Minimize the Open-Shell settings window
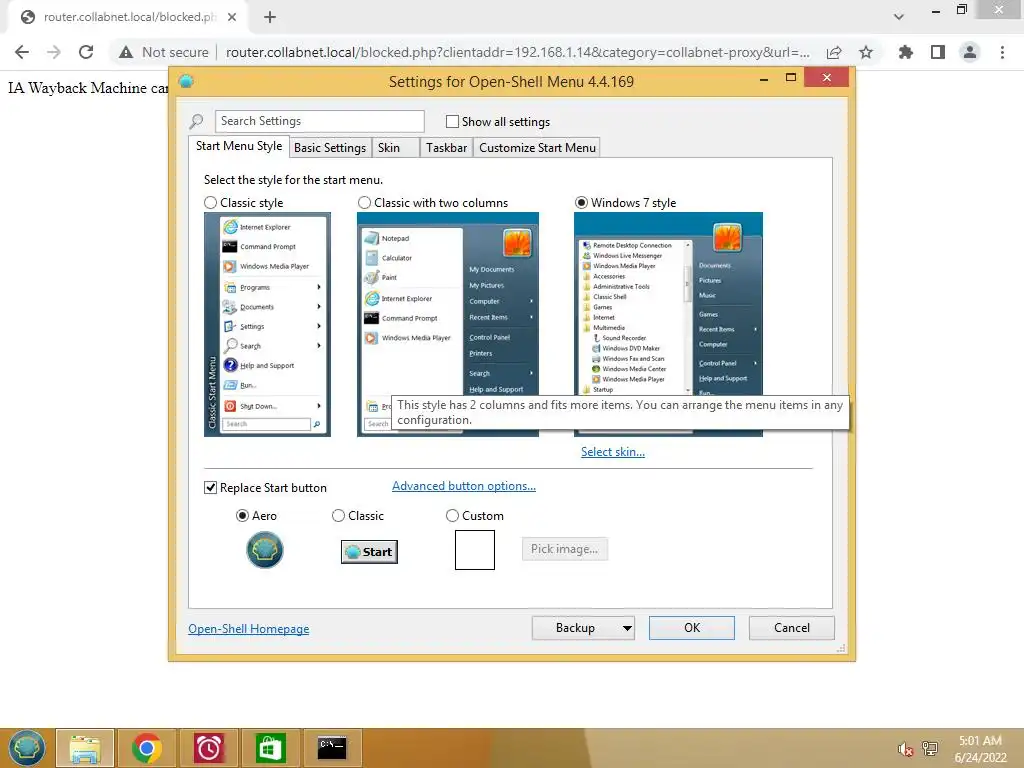 [x=763, y=79]
